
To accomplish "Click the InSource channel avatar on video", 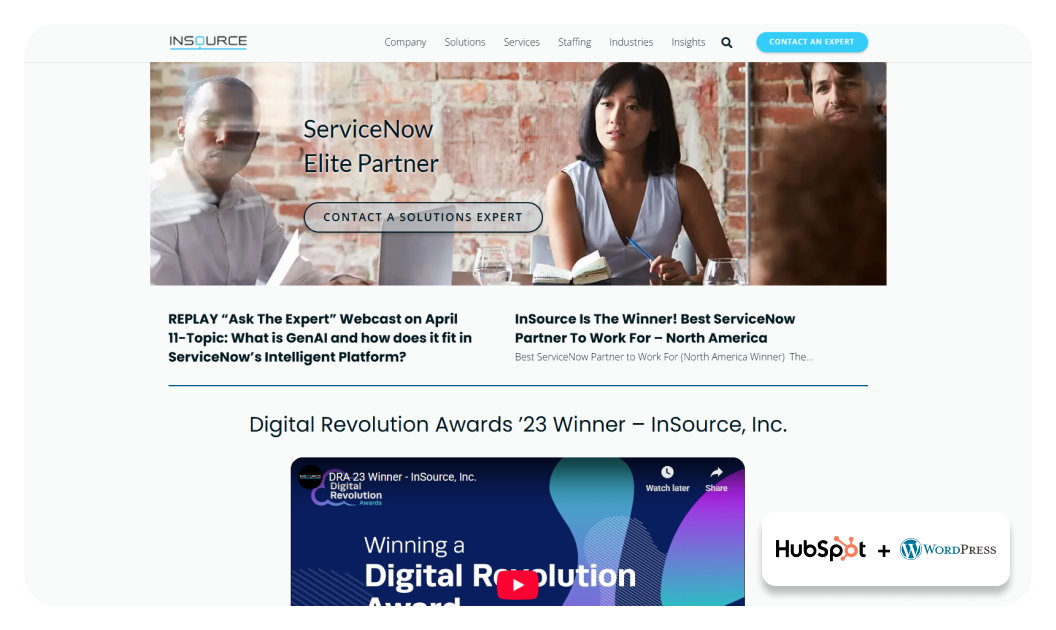I will click(x=310, y=477).
